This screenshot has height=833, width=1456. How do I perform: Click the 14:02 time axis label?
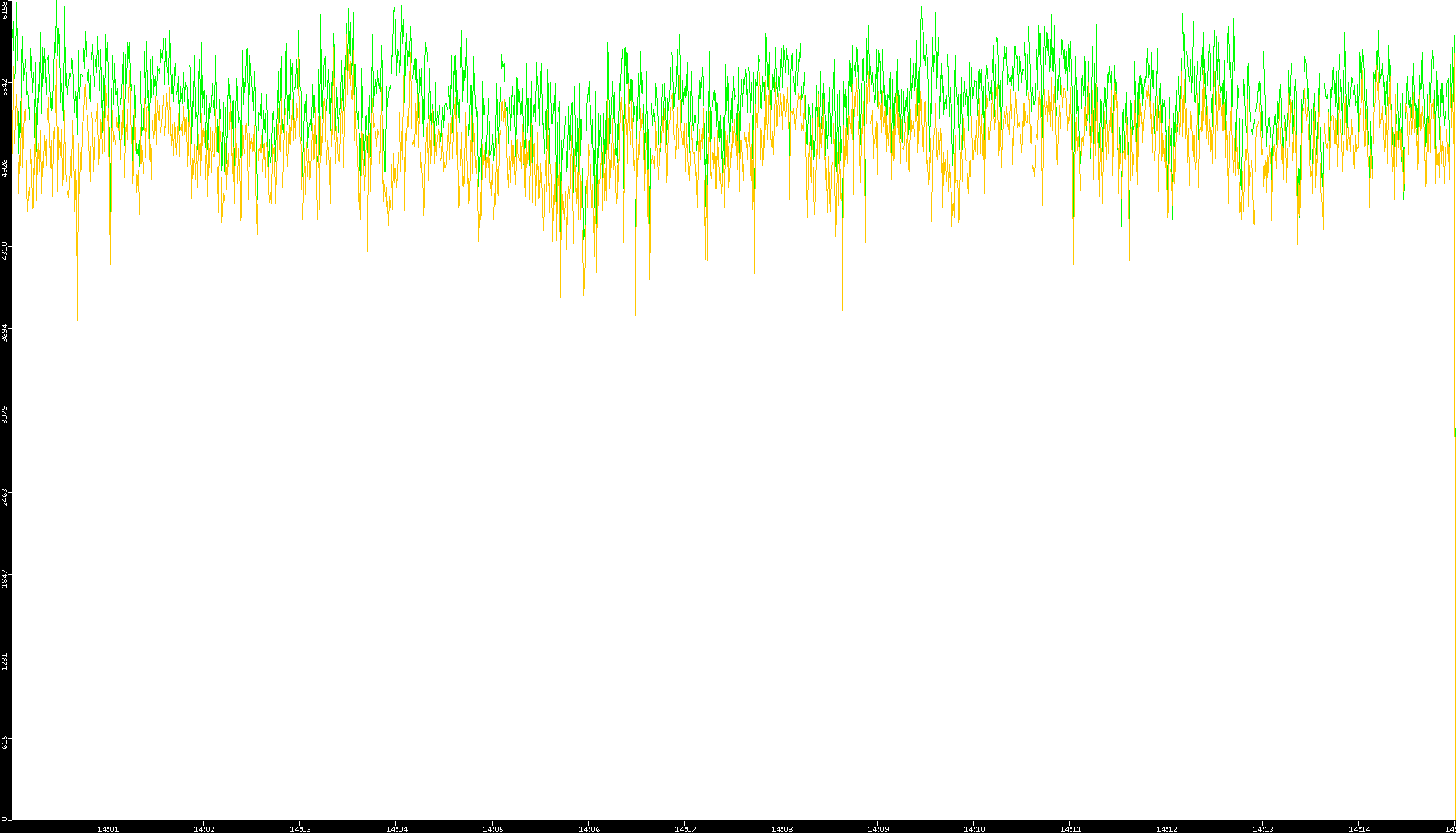click(204, 829)
